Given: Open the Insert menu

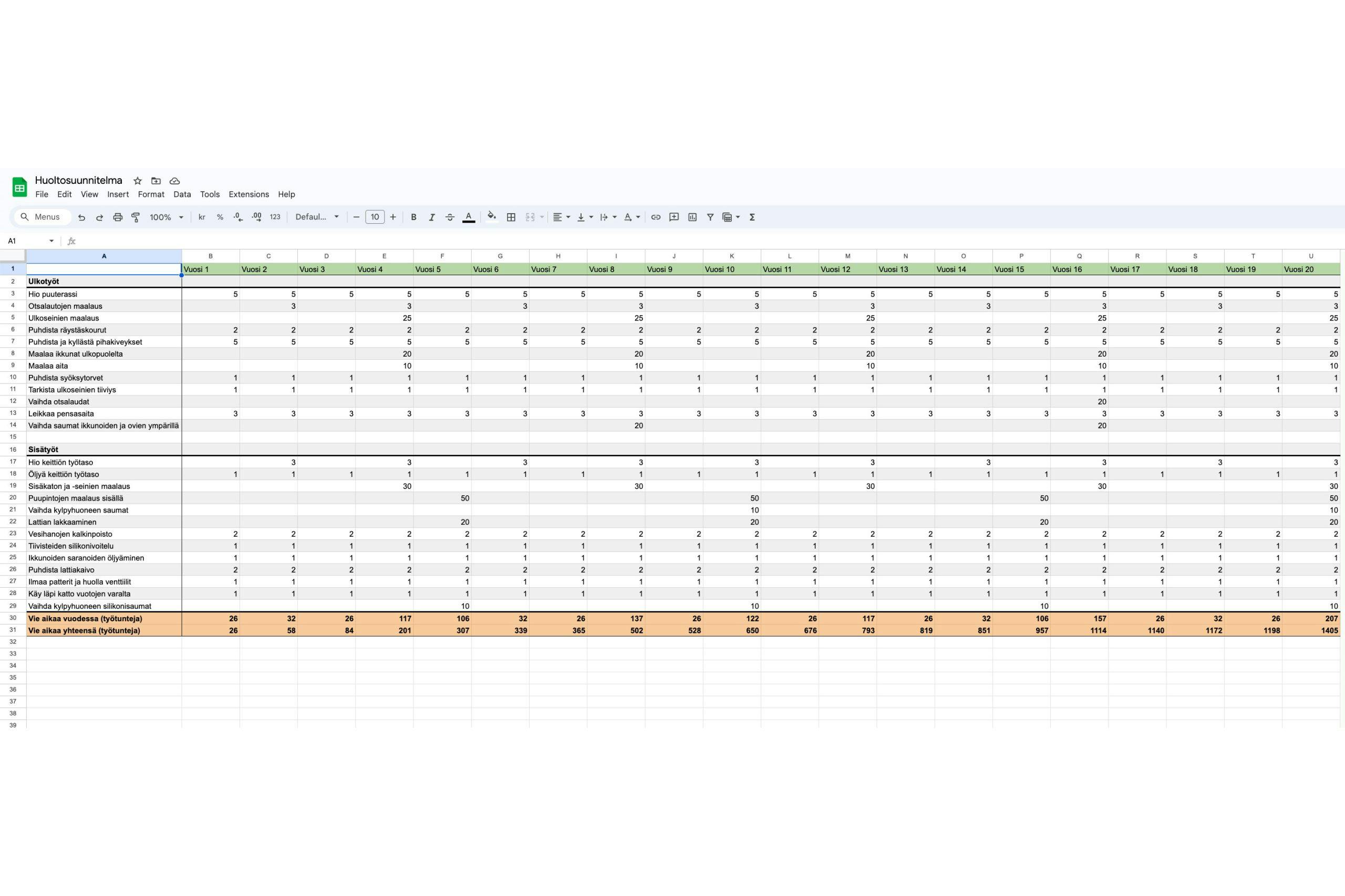Looking at the screenshot, I should [118, 194].
